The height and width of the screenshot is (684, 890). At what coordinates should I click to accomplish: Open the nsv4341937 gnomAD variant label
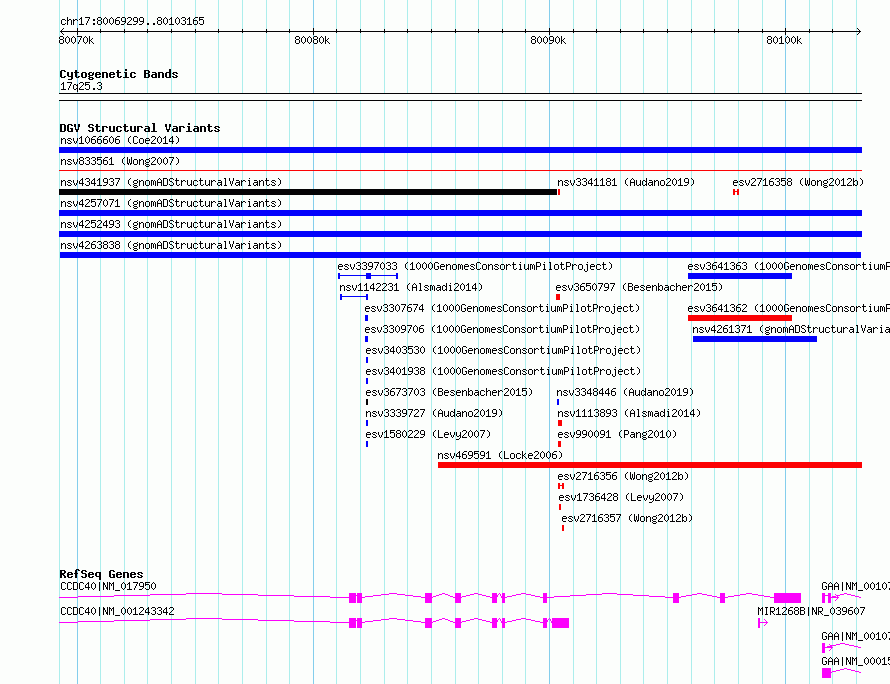coord(171,182)
